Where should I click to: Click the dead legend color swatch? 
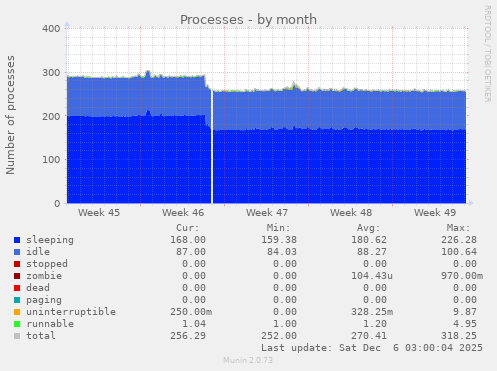coord(17,288)
